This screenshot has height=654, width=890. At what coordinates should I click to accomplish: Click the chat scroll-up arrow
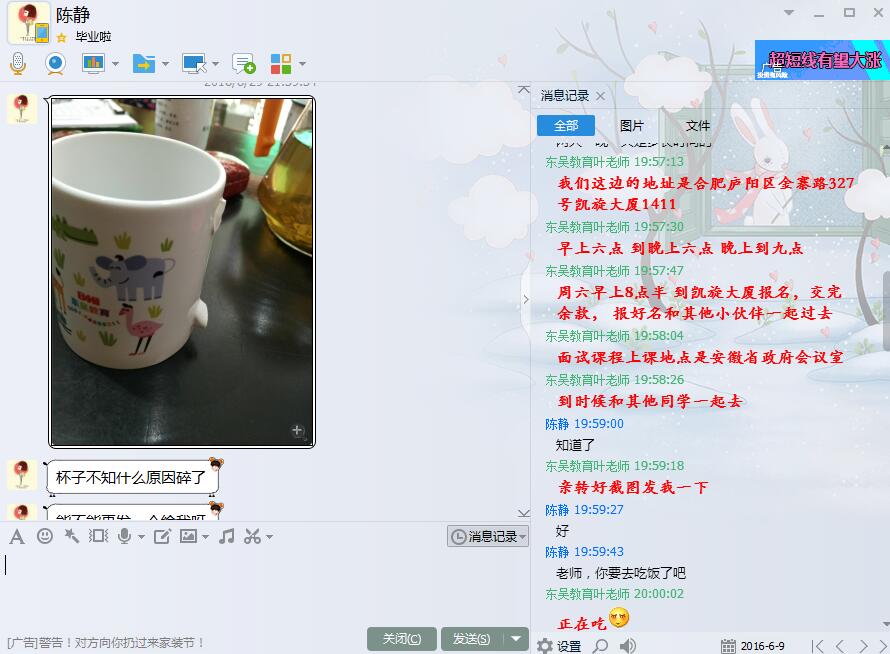click(x=524, y=90)
